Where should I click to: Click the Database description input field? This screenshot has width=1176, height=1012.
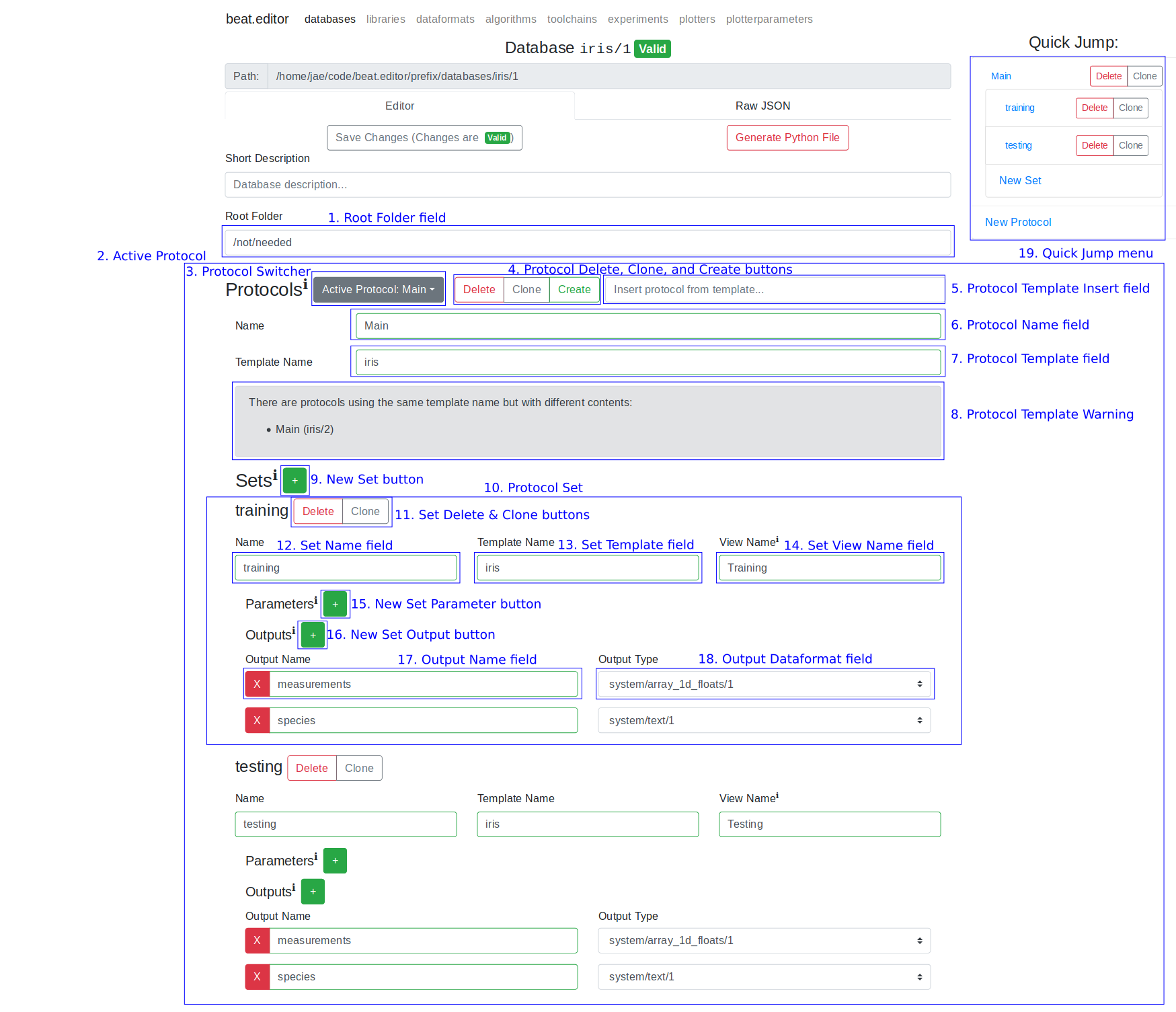coord(587,184)
